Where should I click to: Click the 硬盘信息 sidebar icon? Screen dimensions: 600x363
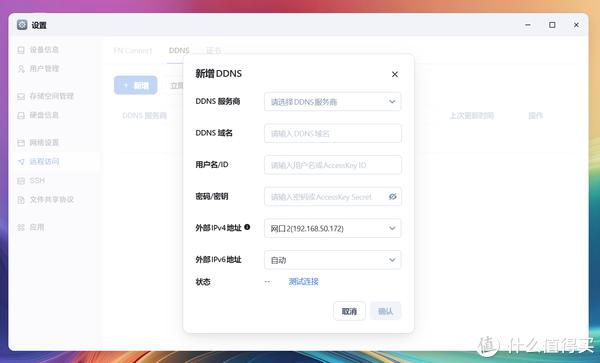(x=21, y=116)
